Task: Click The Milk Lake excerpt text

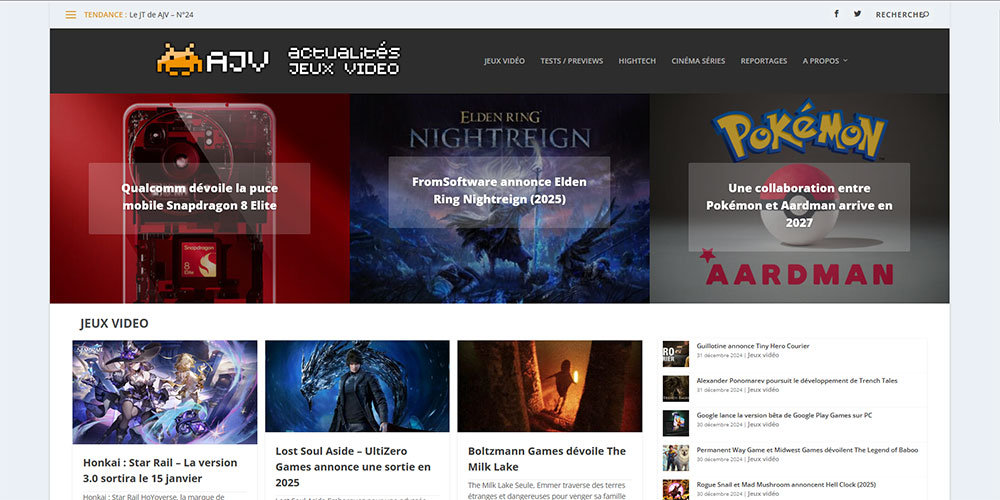Action: click(x=547, y=490)
